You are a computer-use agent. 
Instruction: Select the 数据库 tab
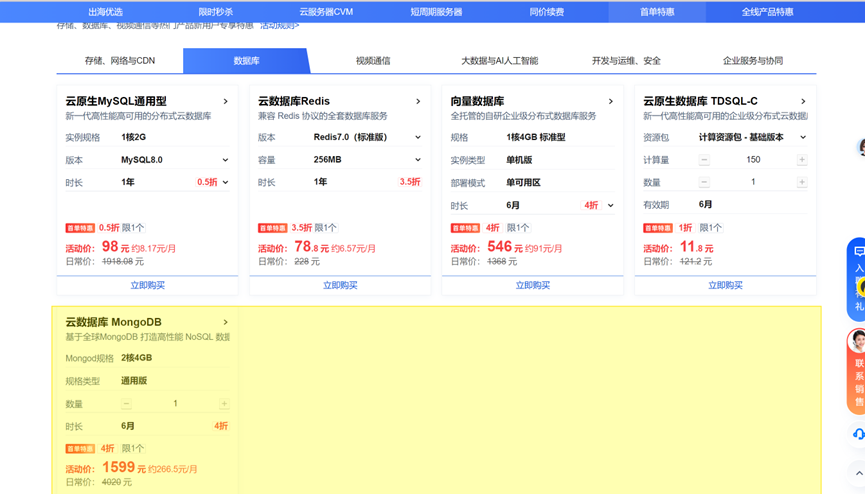pos(246,61)
